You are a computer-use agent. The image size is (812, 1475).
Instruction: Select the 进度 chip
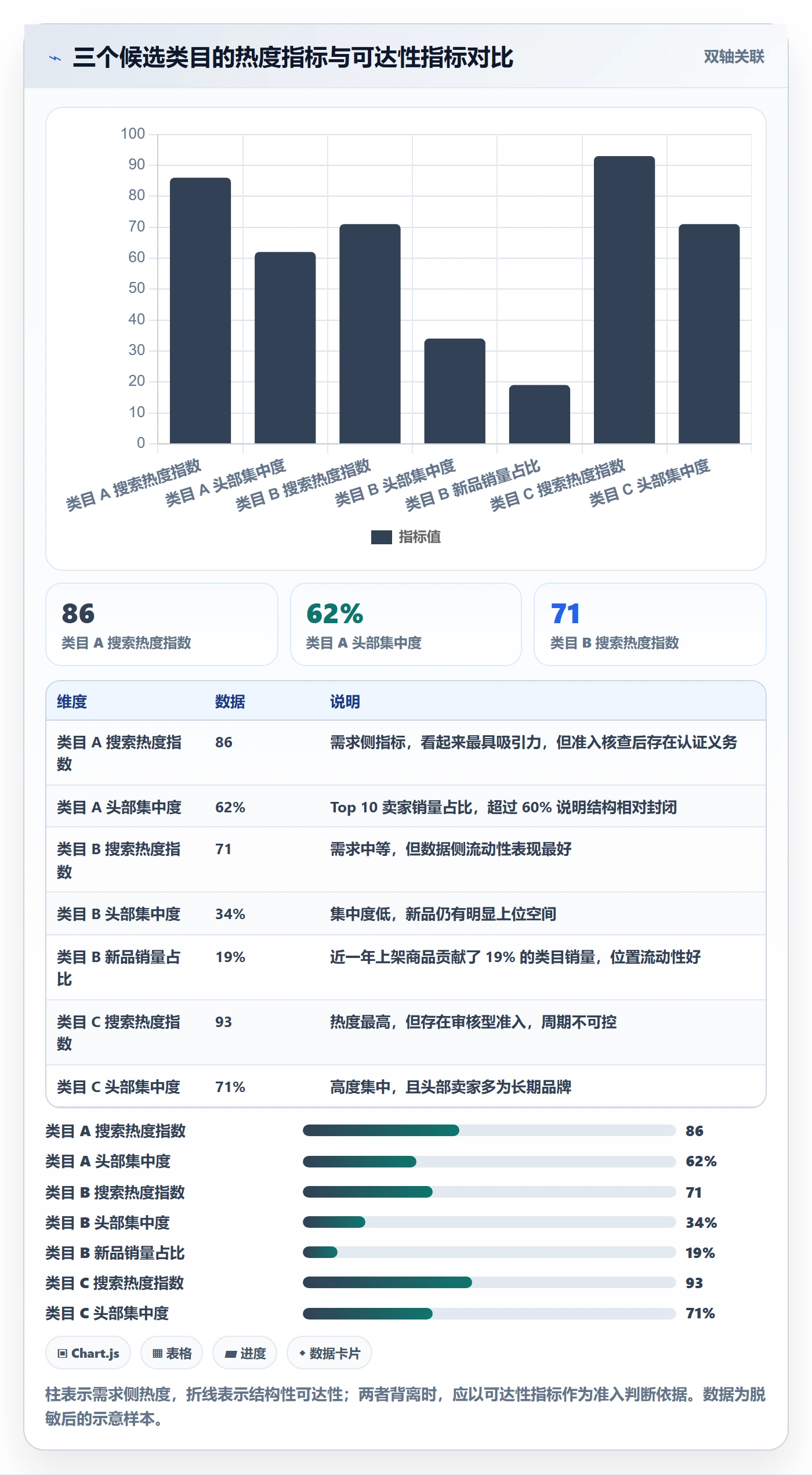click(245, 1353)
